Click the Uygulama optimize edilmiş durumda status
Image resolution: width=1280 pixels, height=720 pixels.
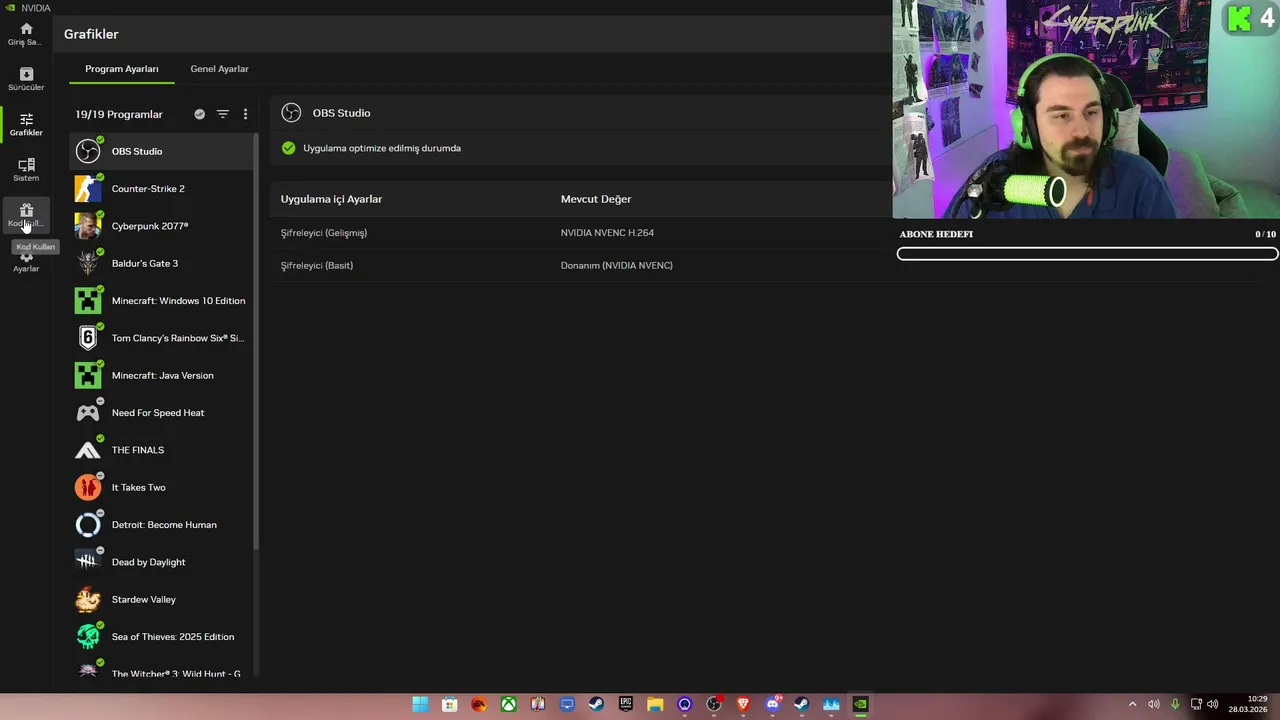click(382, 148)
